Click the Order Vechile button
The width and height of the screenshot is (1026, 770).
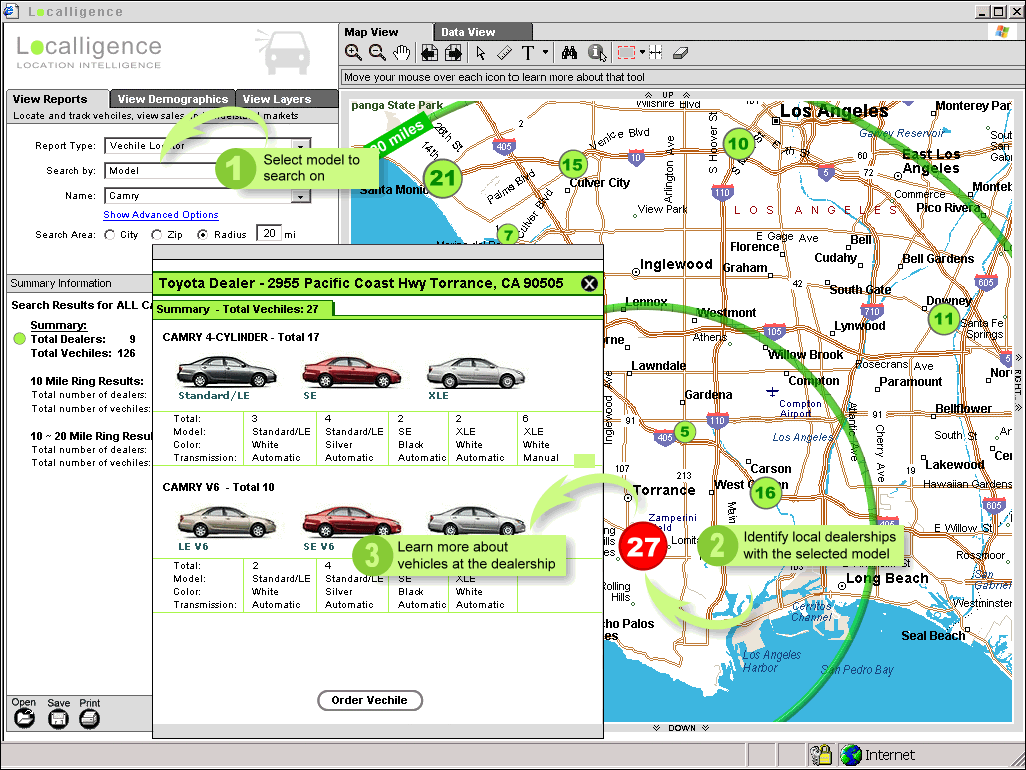coord(370,700)
